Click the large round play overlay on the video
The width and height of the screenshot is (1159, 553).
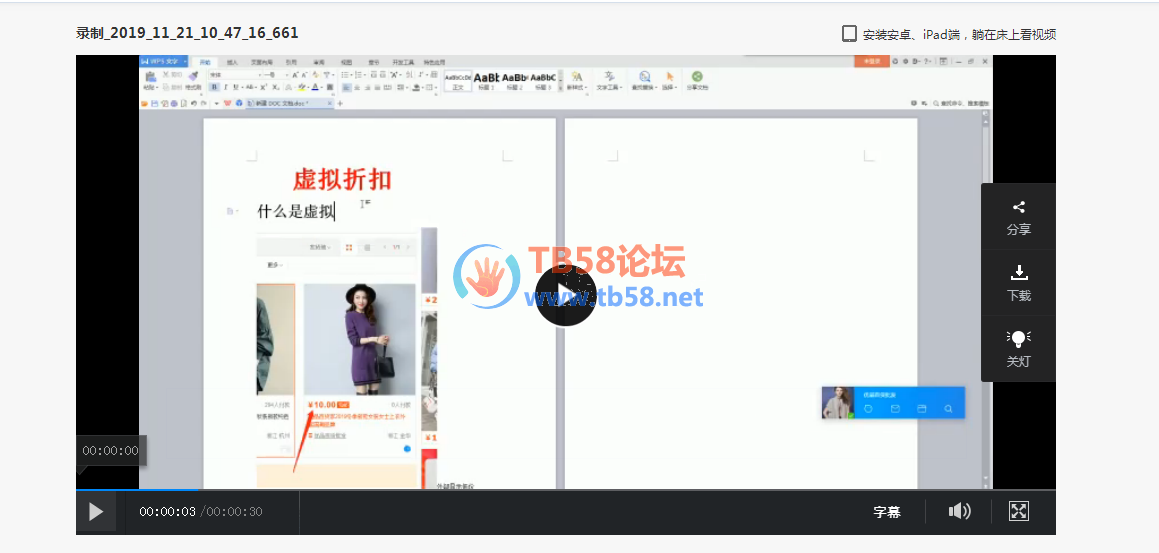(565, 296)
